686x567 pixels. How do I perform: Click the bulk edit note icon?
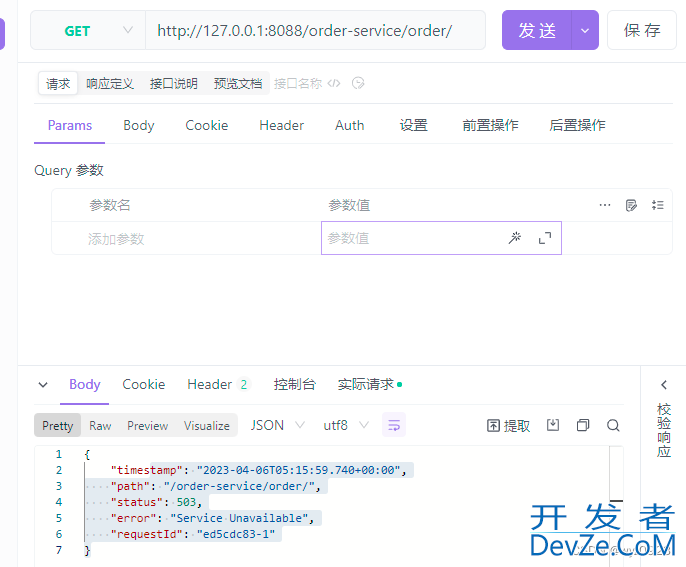tap(631, 205)
